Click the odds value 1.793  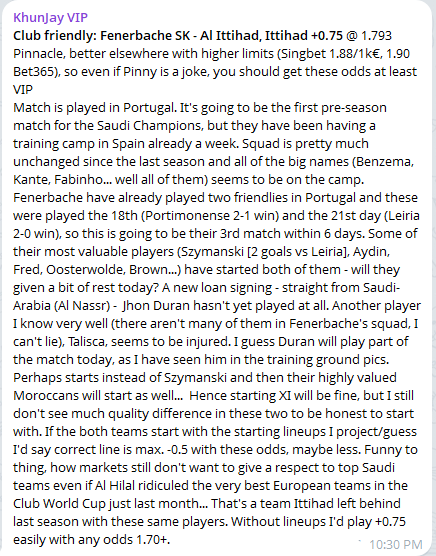(x=376, y=35)
